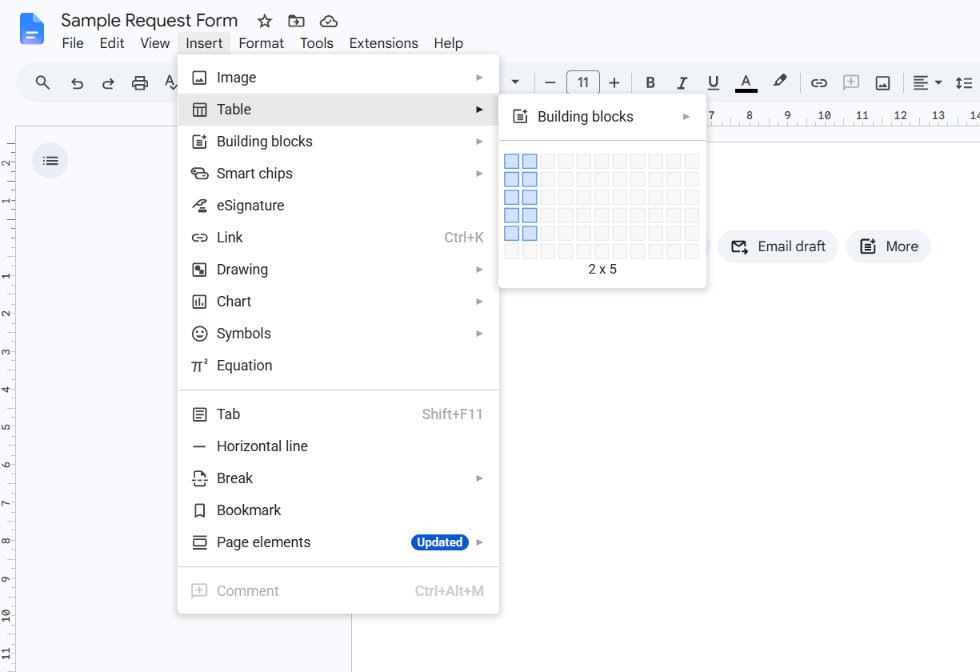Expand the Symbols submenu
Viewport: 980px width, 672px height.
coord(338,333)
